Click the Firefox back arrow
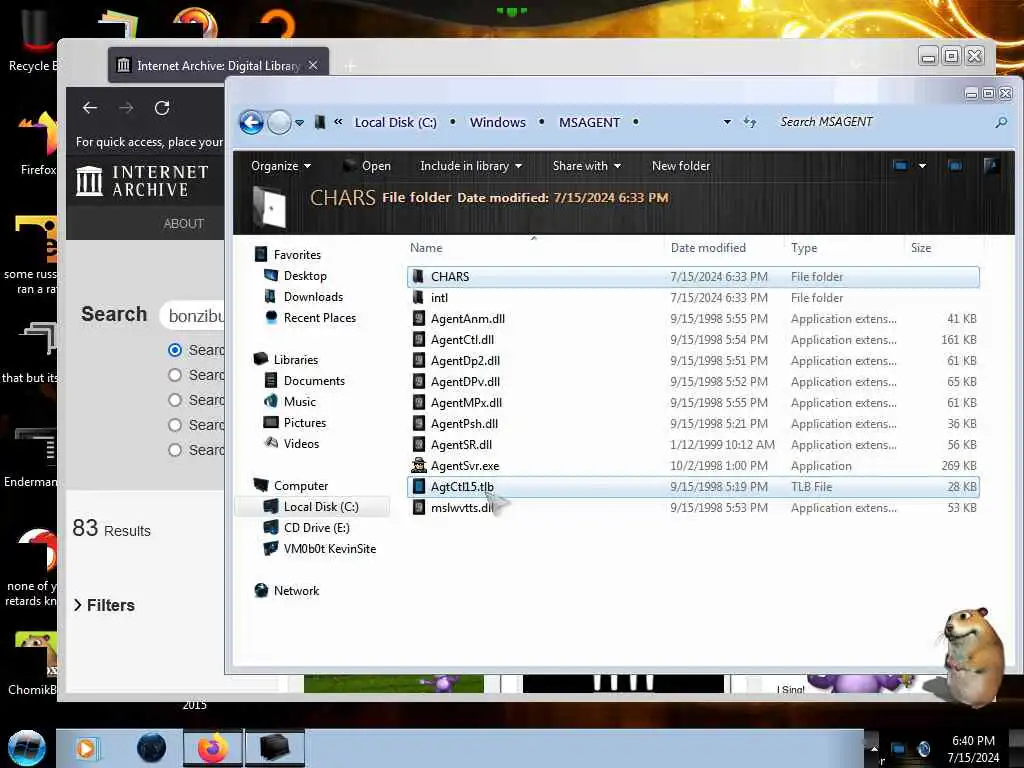1024x768 pixels. pos(90,108)
